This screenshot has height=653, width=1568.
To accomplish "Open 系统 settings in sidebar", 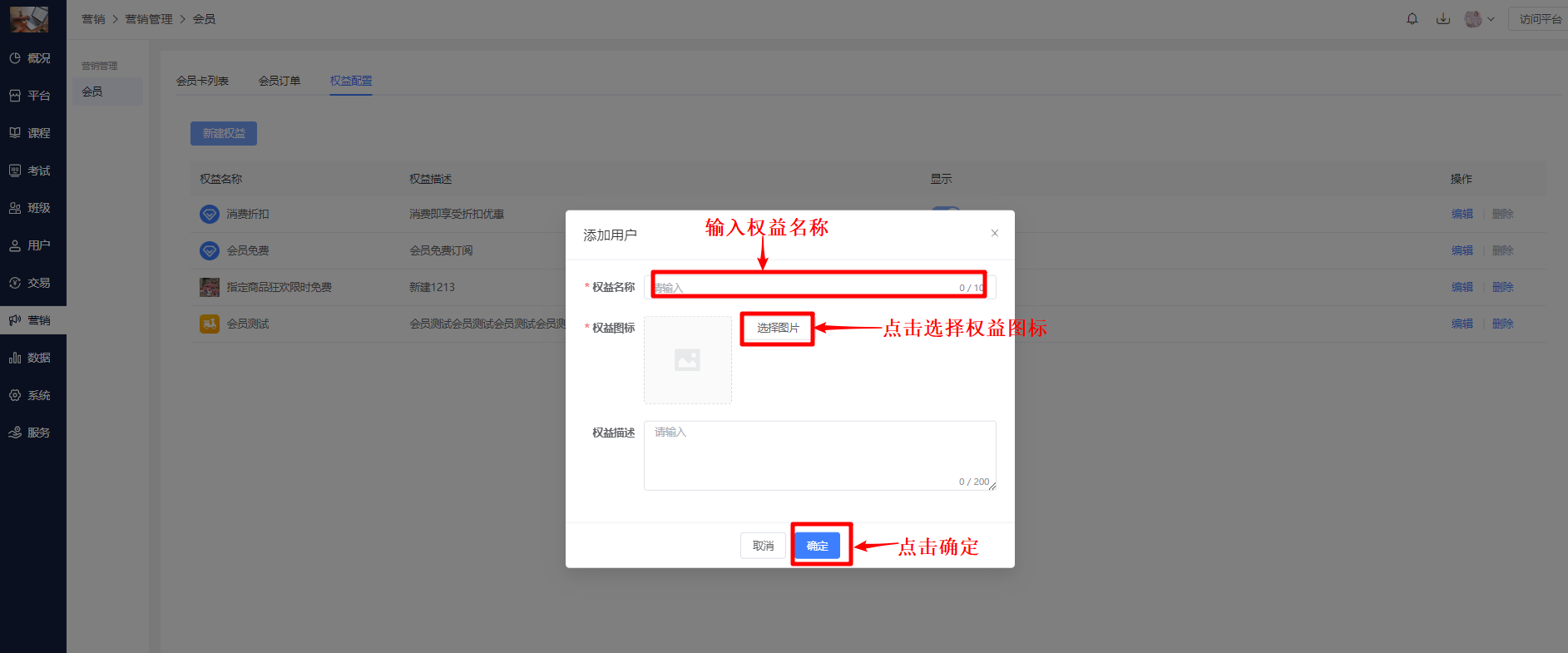I will pos(32,395).
